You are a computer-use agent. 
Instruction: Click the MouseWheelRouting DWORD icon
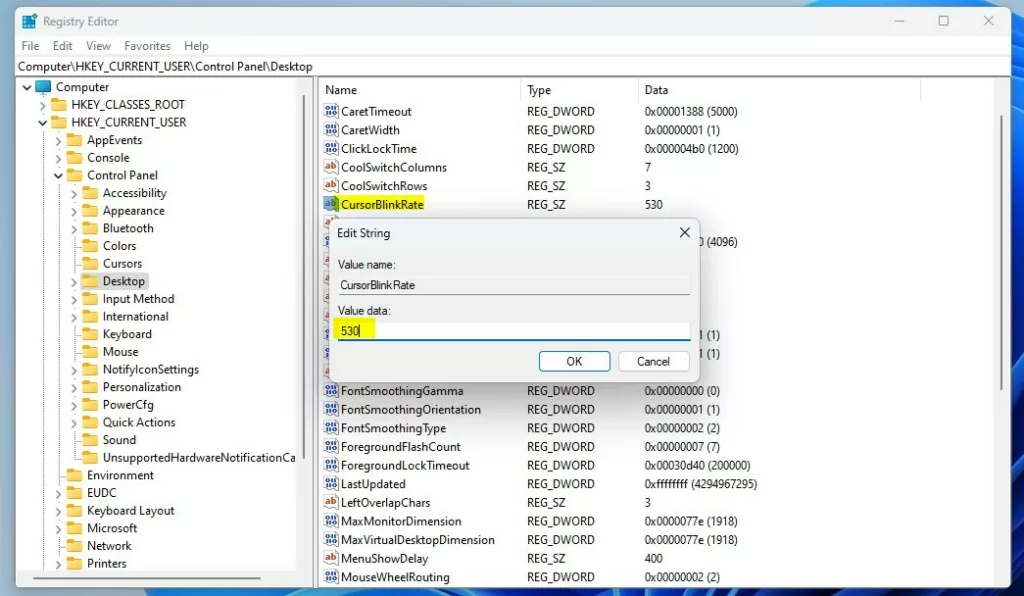(x=331, y=576)
